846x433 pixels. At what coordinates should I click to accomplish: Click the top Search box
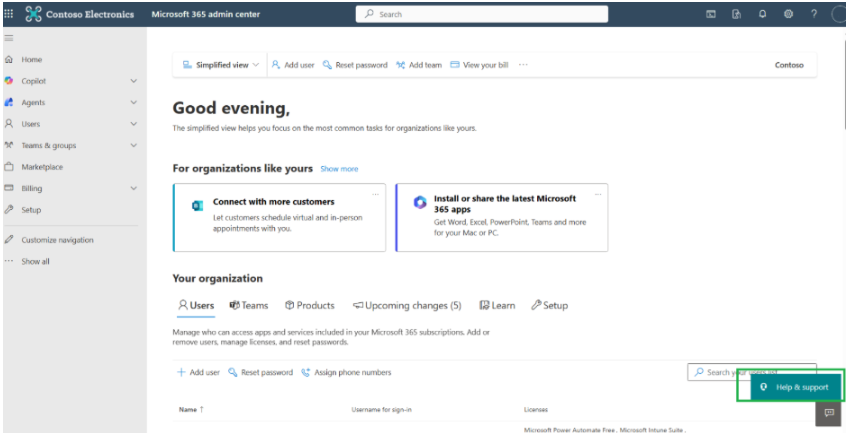482,15
